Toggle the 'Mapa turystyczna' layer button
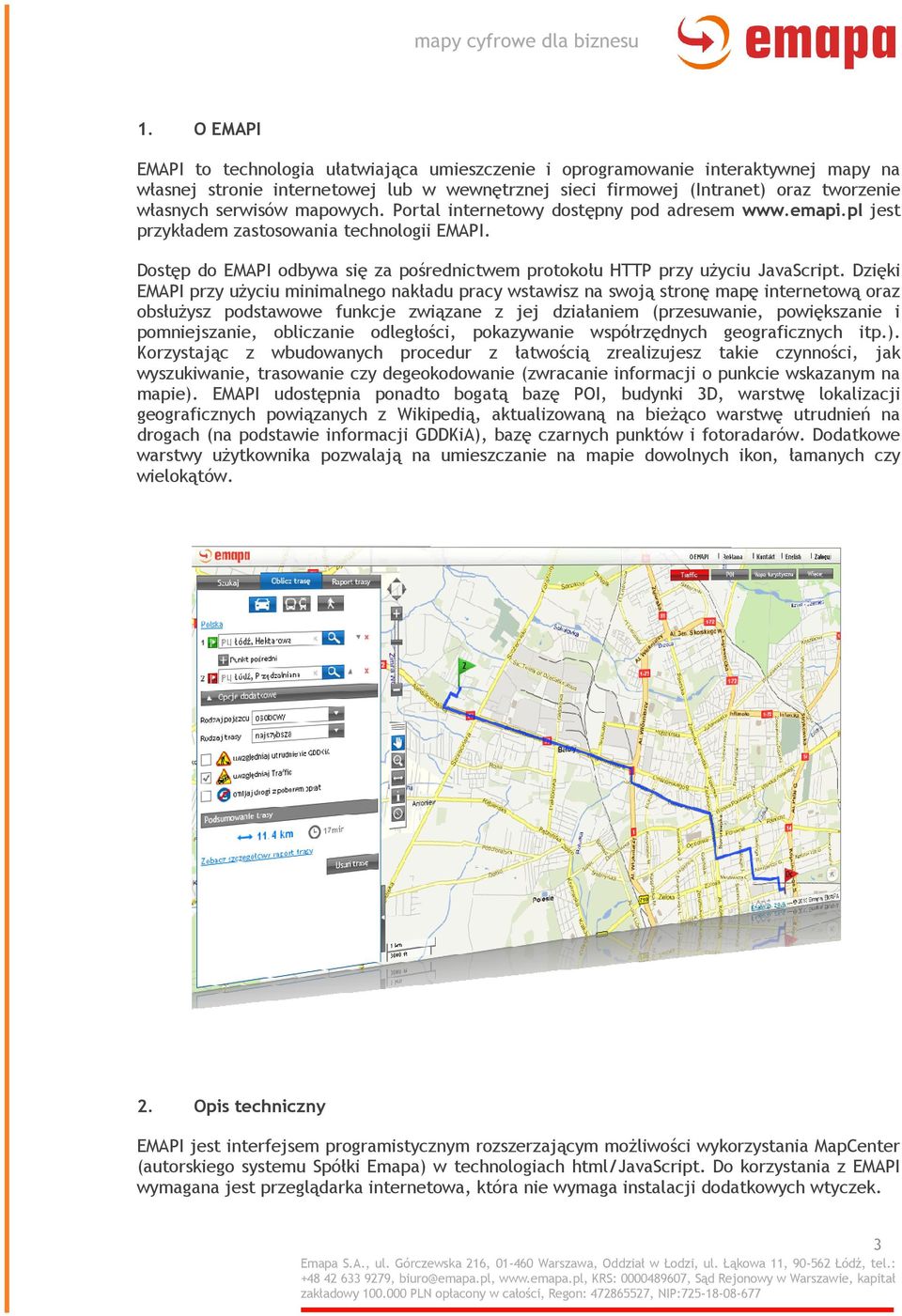This screenshot has height=1316, width=902. pos(773,575)
